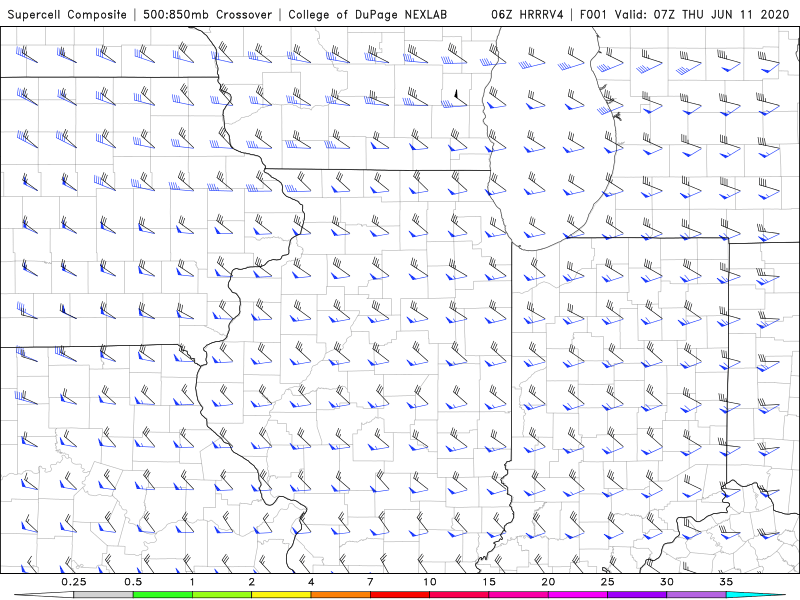Screen dimensions: 800x600
Task: Select the bright green 0.5–1 legend segment
Action: pos(163,595)
